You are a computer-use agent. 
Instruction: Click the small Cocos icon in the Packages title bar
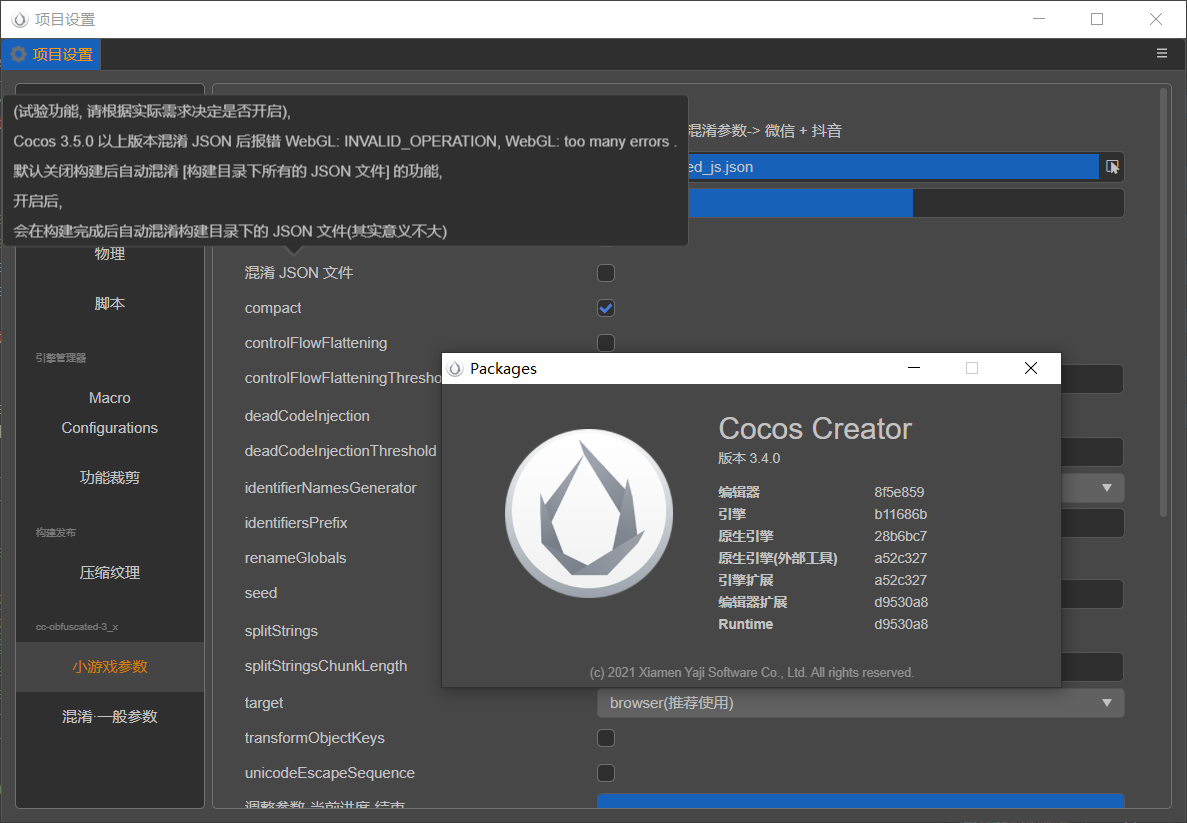pyautogui.click(x=455, y=369)
